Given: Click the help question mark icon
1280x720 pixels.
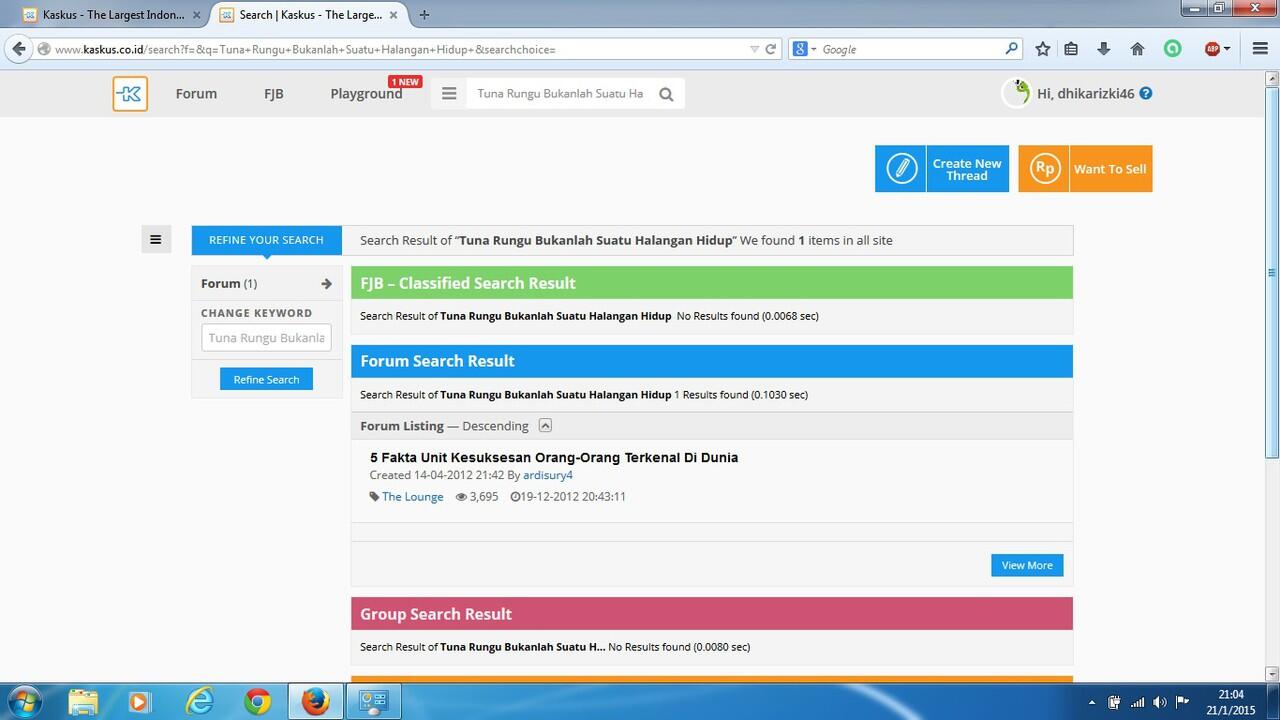Looking at the screenshot, I should (x=1146, y=93).
